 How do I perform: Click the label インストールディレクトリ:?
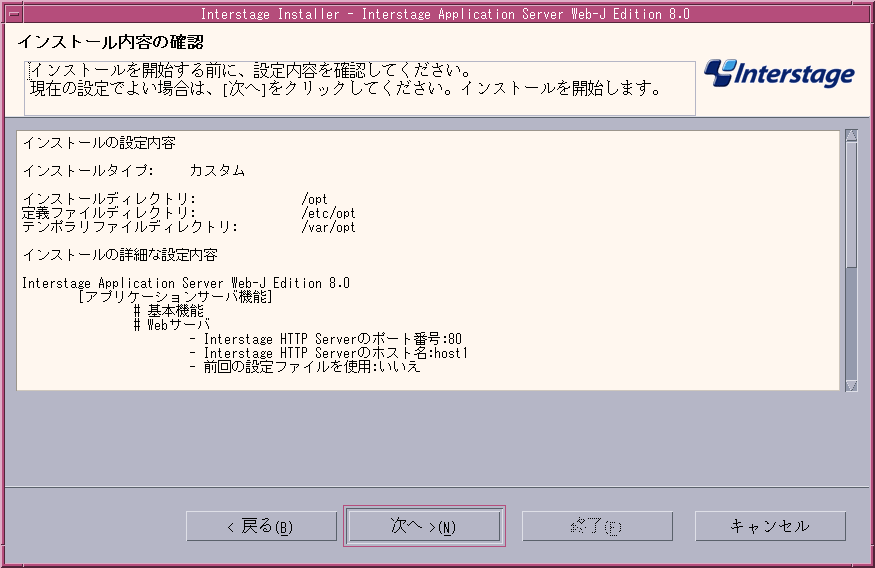tap(109, 199)
